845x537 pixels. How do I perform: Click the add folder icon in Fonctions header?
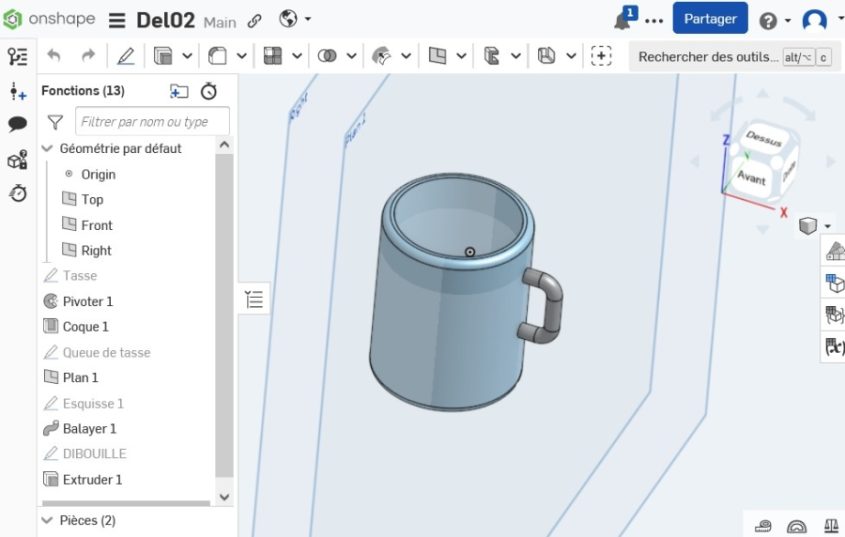tap(179, 91)
